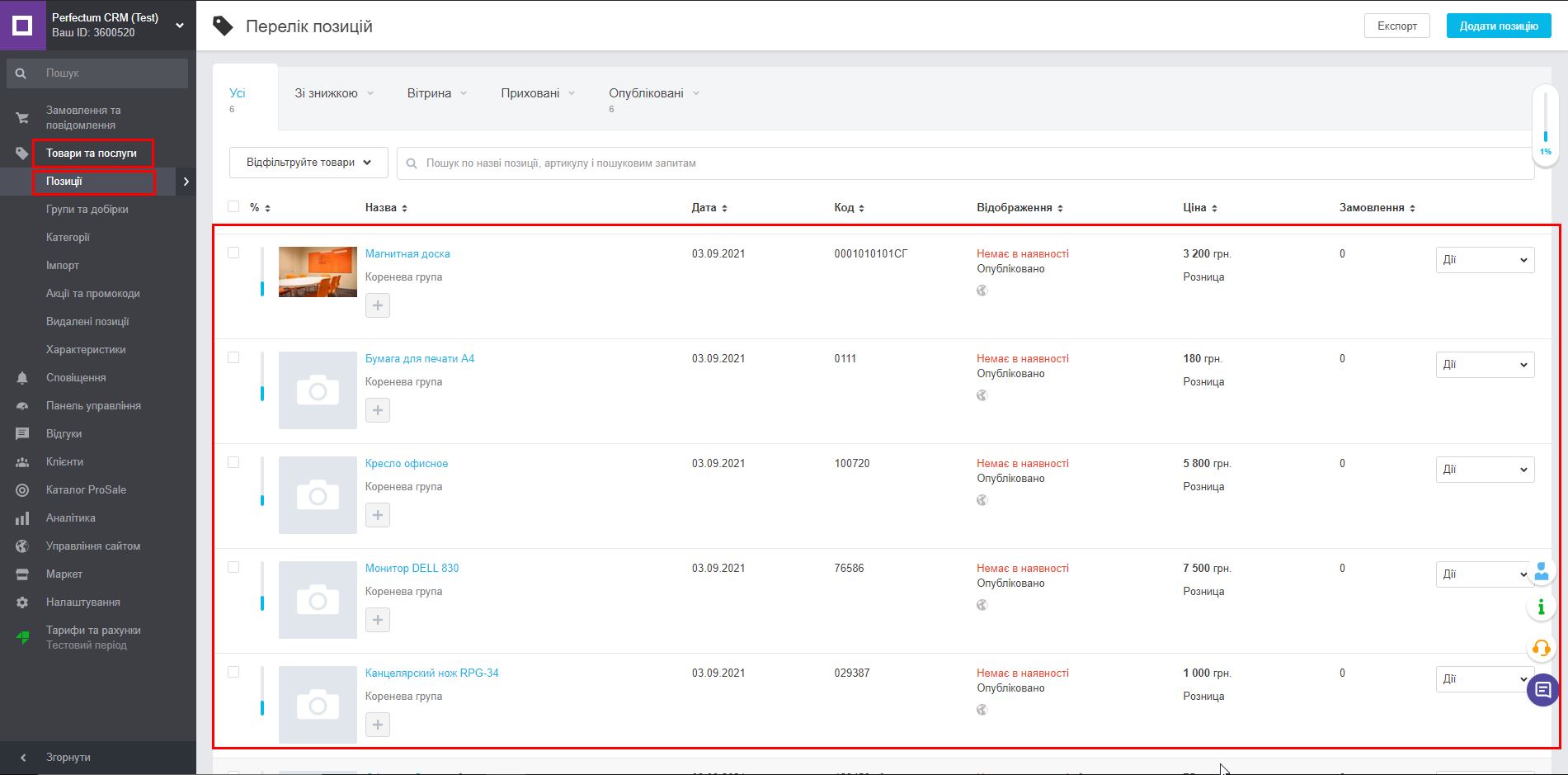Screen dimensions: 1568x775
Task: Click the plus icon under Магнитная доска
Action: pyautogui.click(x=378, y=305)
